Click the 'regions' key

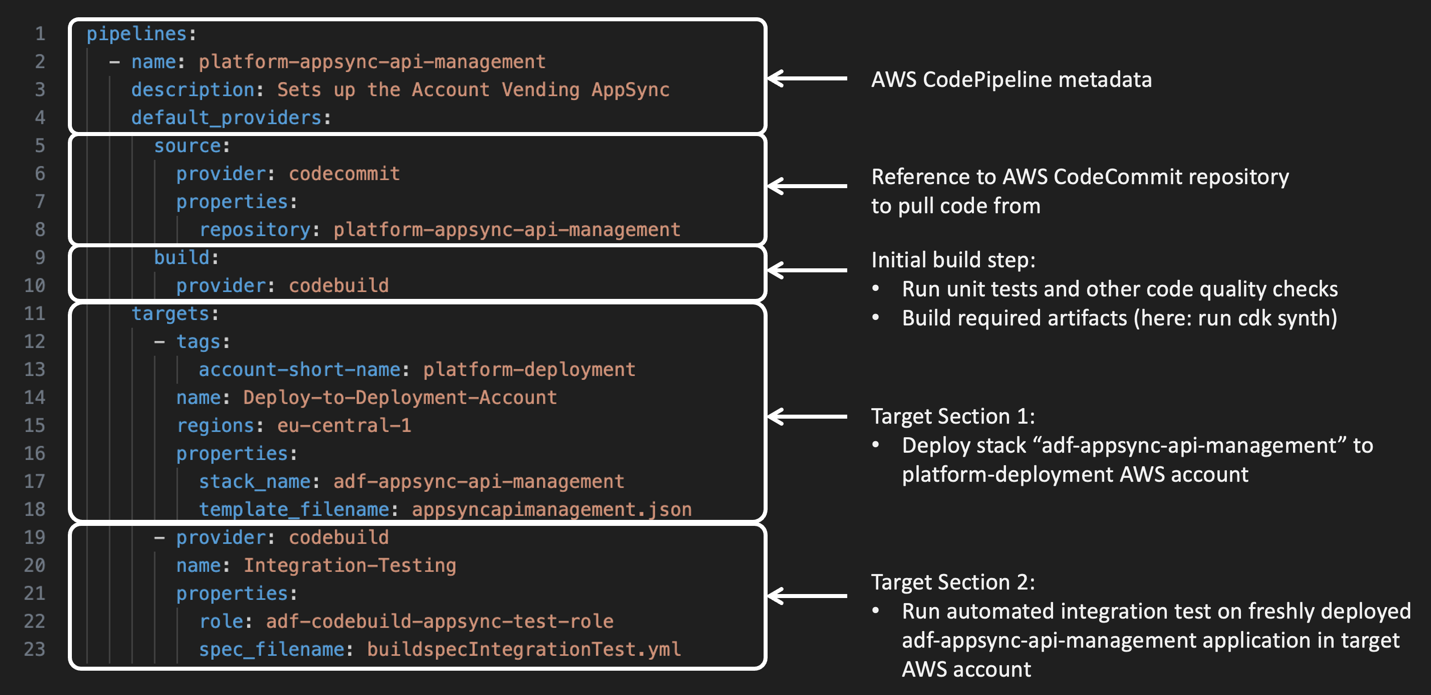click(215, 426)
